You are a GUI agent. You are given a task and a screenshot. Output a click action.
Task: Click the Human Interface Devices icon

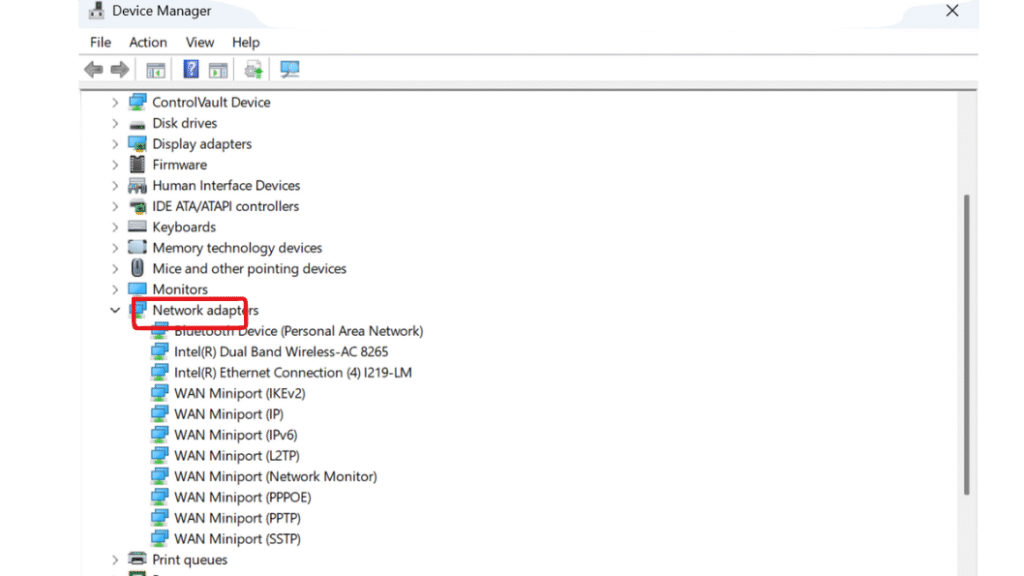point(137,185)
